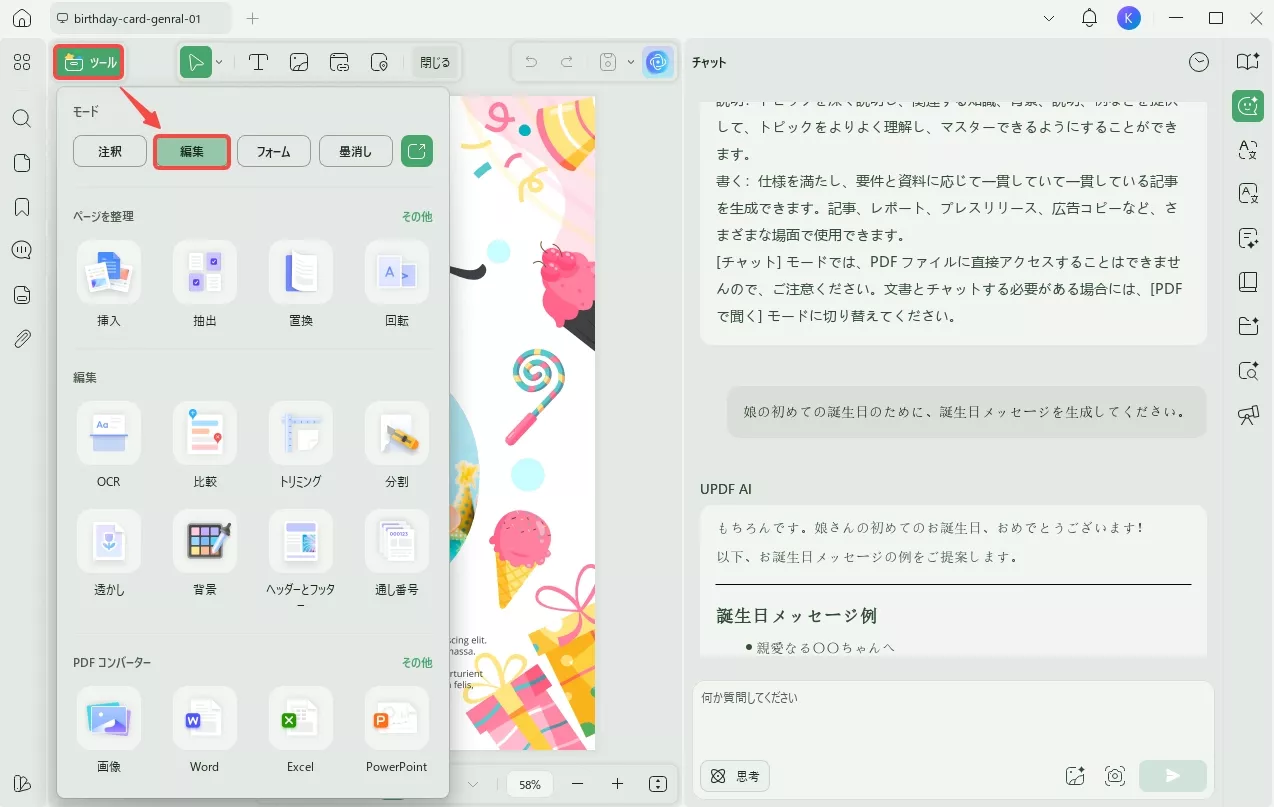
Task: Open the save options dropdown
Action: (x=630, y=61)
